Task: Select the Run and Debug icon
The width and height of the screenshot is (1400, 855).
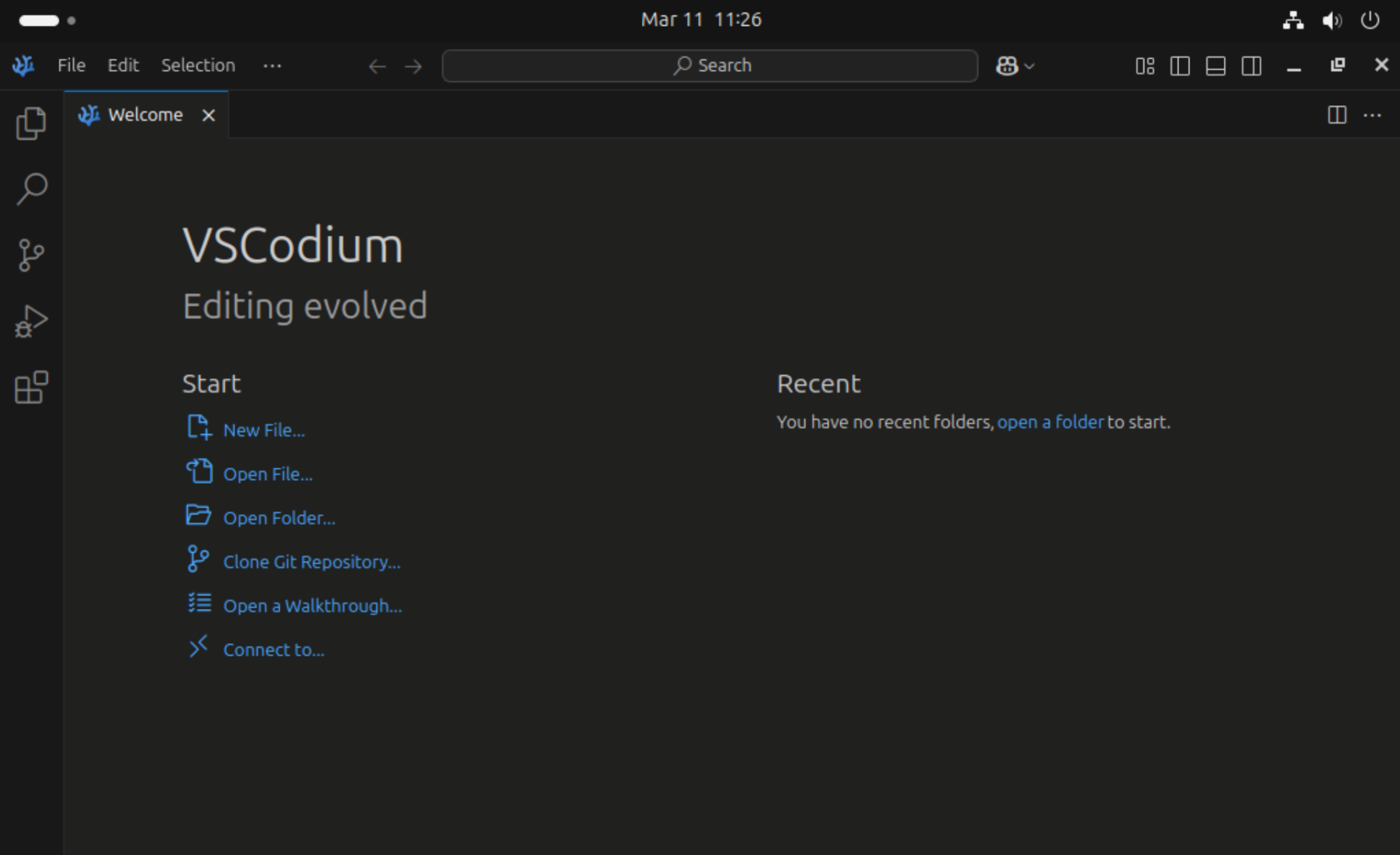Action: point(31,320)
